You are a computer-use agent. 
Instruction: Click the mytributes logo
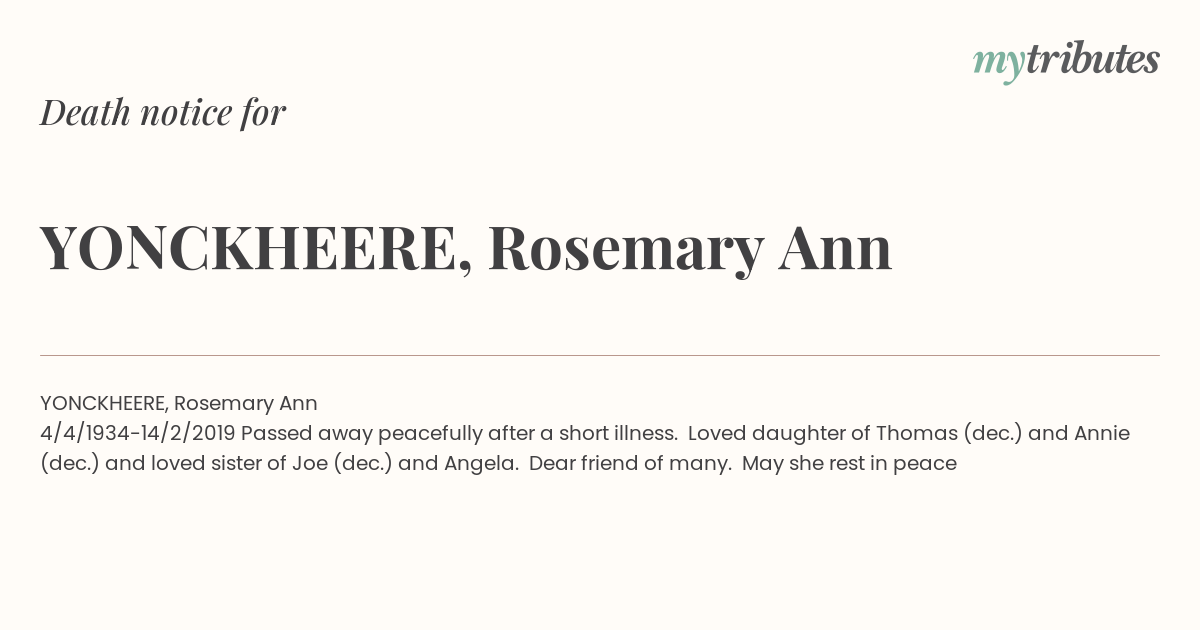point(1066,61)
